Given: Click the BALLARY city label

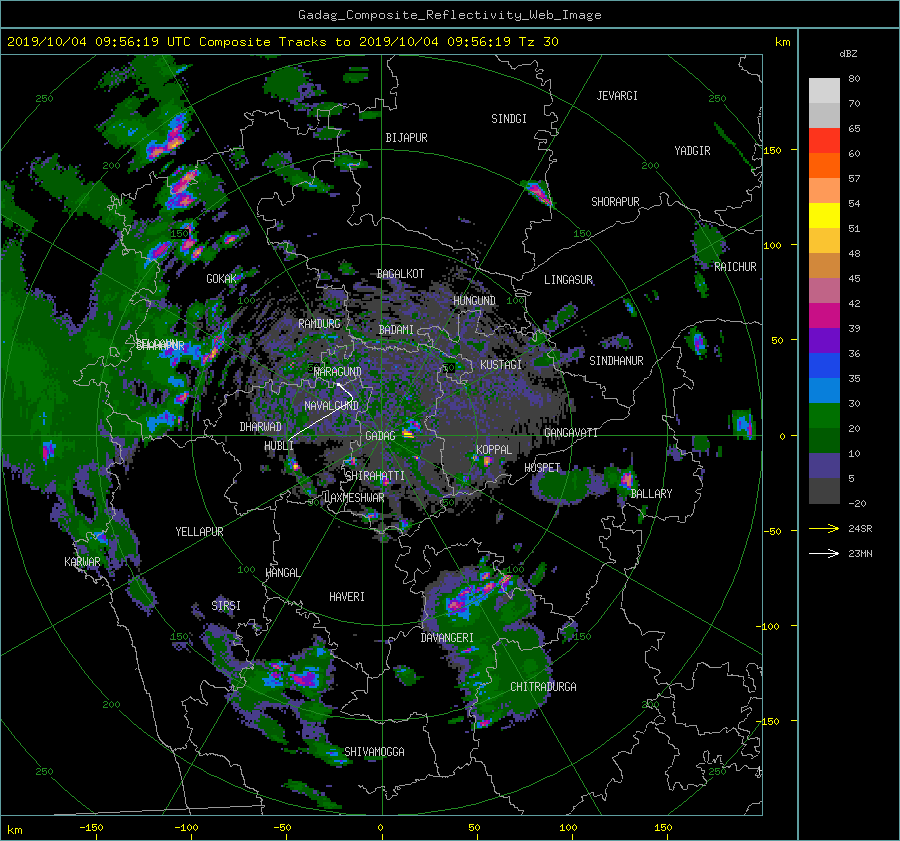Looking at the screenshot, I should pyautogui.click(x=651, y=494).
